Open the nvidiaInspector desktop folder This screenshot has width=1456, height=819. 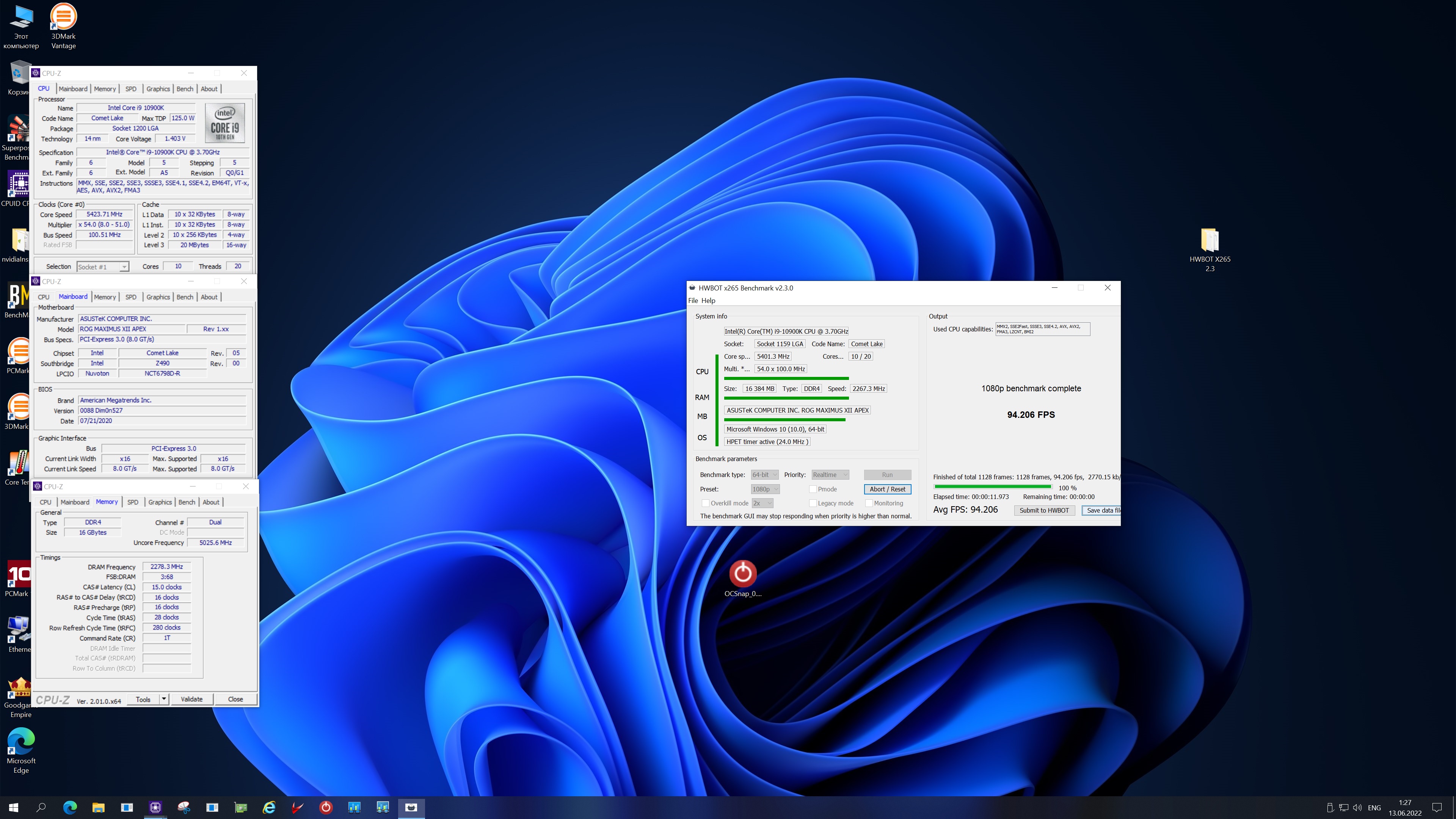pyautogui.click(x=17, y=245)
